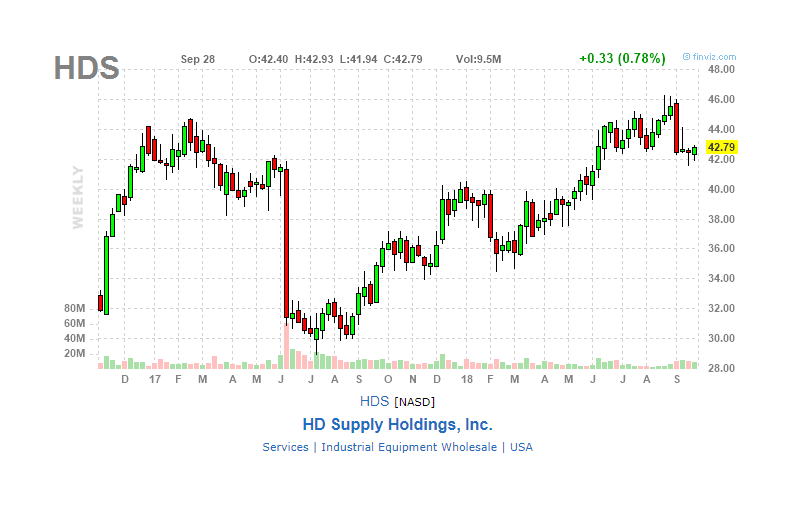The width and height of the screenshot is (796, 506).
Task: Click the 40.00 price axis label
Action: click(x=721, y=189)
